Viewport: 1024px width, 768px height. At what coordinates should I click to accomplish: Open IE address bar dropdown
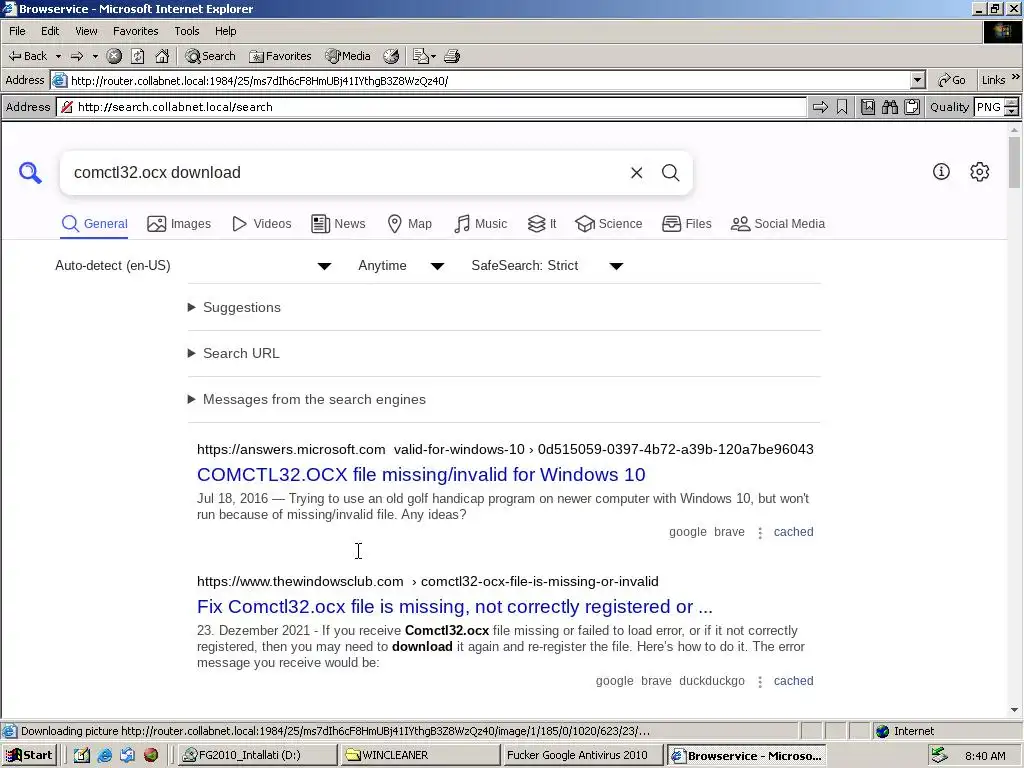tap(918, 80)
